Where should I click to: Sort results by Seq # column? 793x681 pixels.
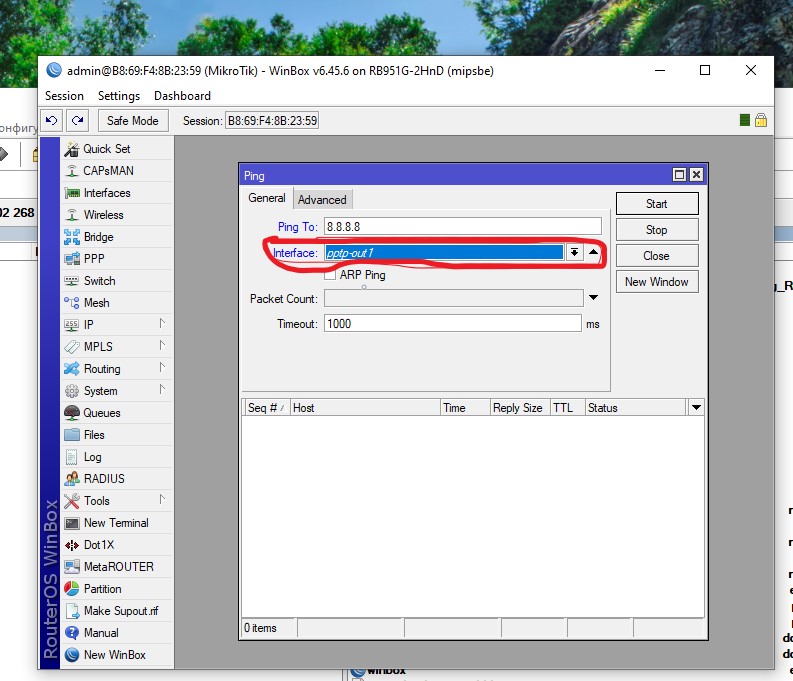pos(266,407)
